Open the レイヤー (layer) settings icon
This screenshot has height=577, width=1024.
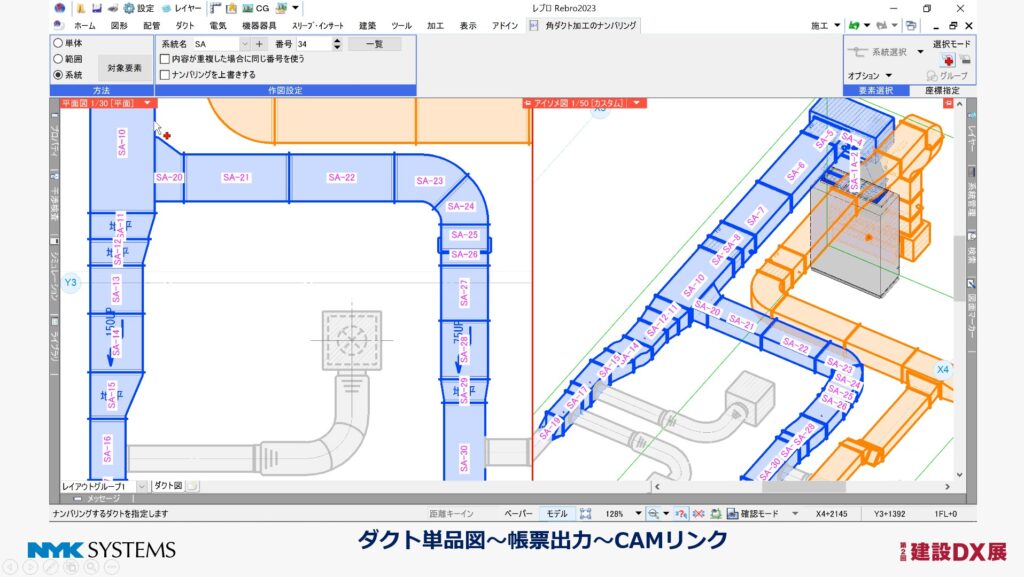165,8
